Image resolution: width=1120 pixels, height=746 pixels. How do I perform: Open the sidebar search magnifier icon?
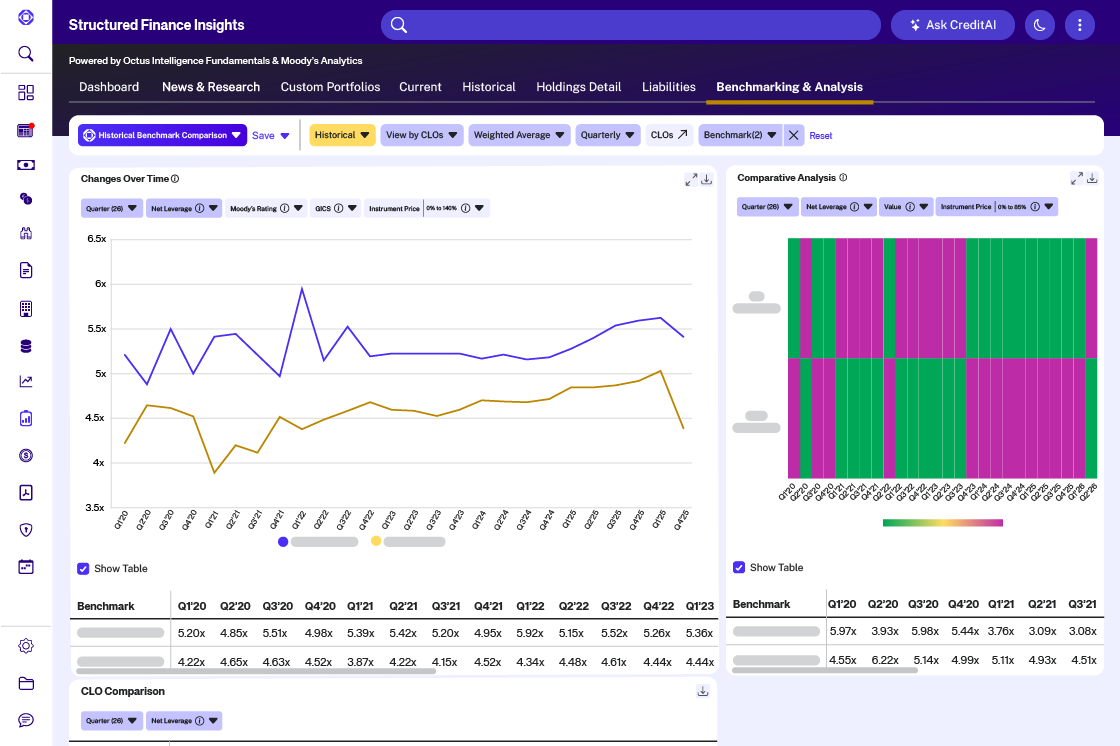point(26,54)
